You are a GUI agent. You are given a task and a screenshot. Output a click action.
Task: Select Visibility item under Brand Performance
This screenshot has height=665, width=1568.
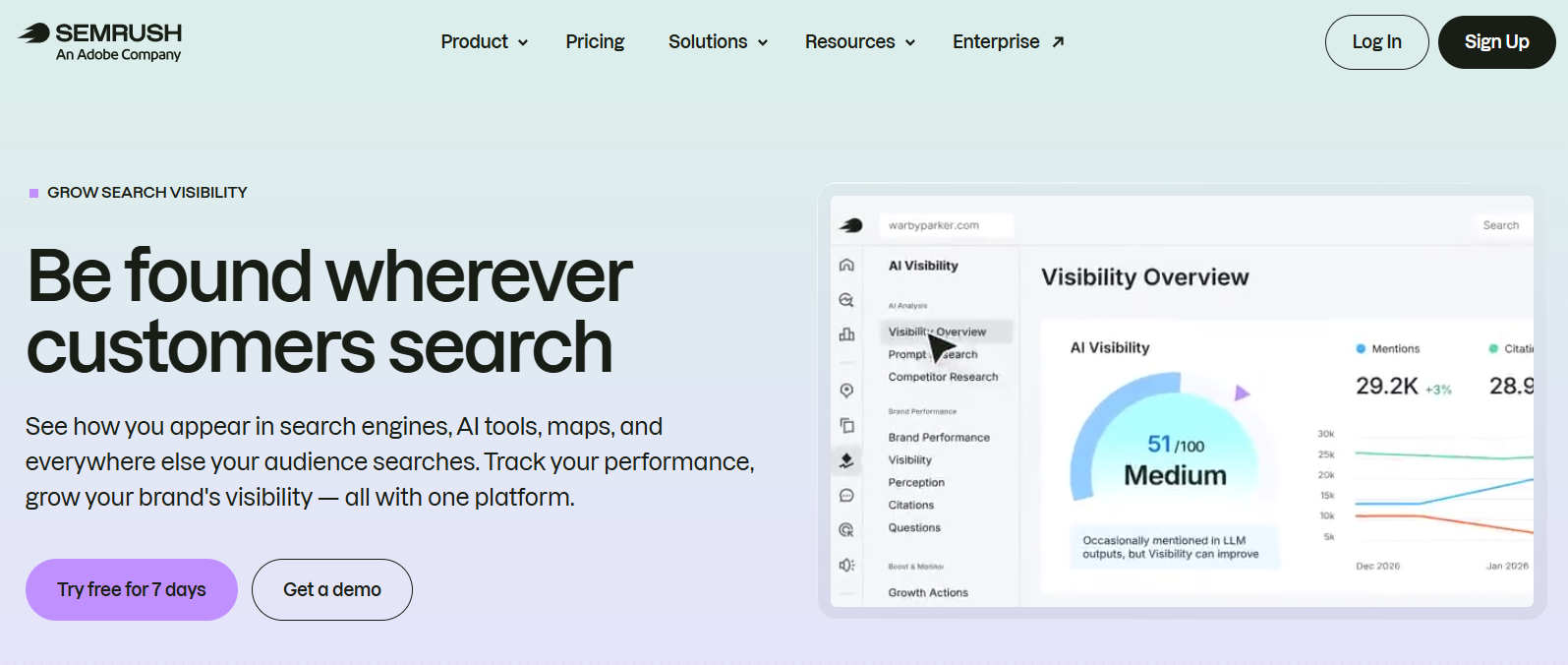click(x=910, y=460)
